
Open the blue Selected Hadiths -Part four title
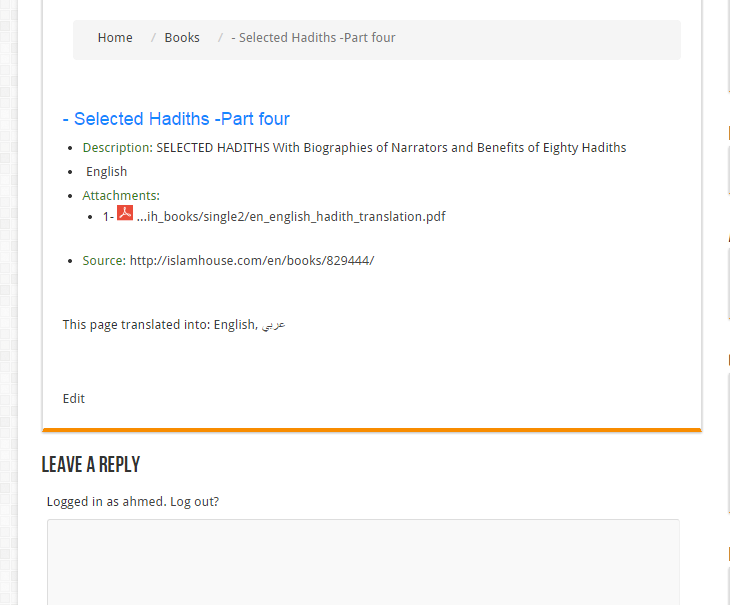click(176, 119)
